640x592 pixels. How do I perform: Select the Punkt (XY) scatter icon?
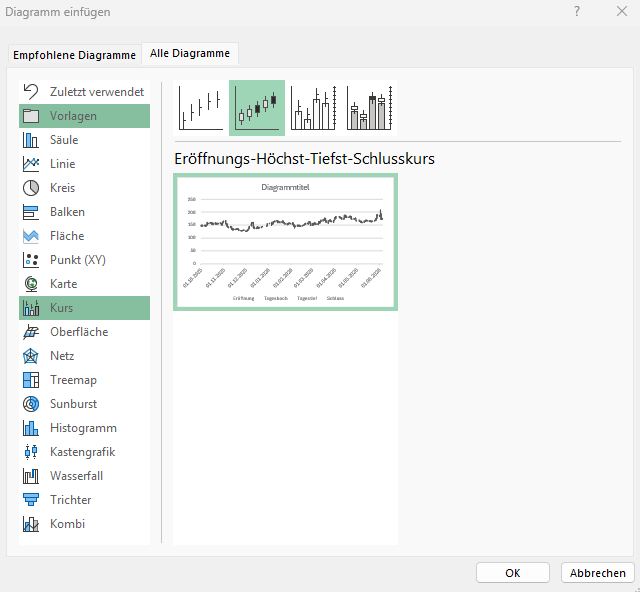click(x=31, y=260)
